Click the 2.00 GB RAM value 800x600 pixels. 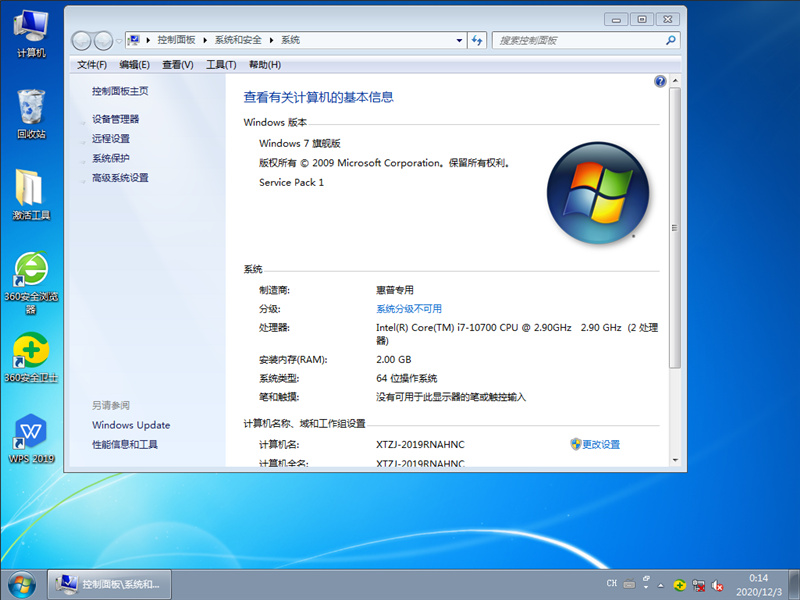(x=393, y=359)
